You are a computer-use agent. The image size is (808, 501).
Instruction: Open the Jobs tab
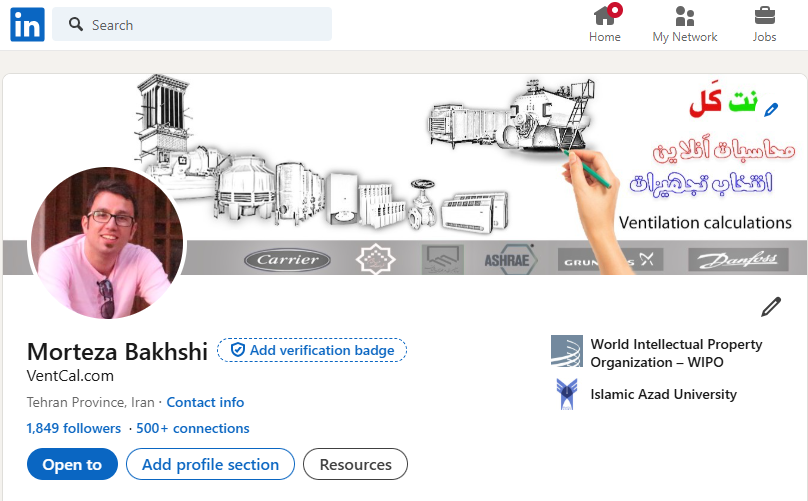click(x=764, y=24)
